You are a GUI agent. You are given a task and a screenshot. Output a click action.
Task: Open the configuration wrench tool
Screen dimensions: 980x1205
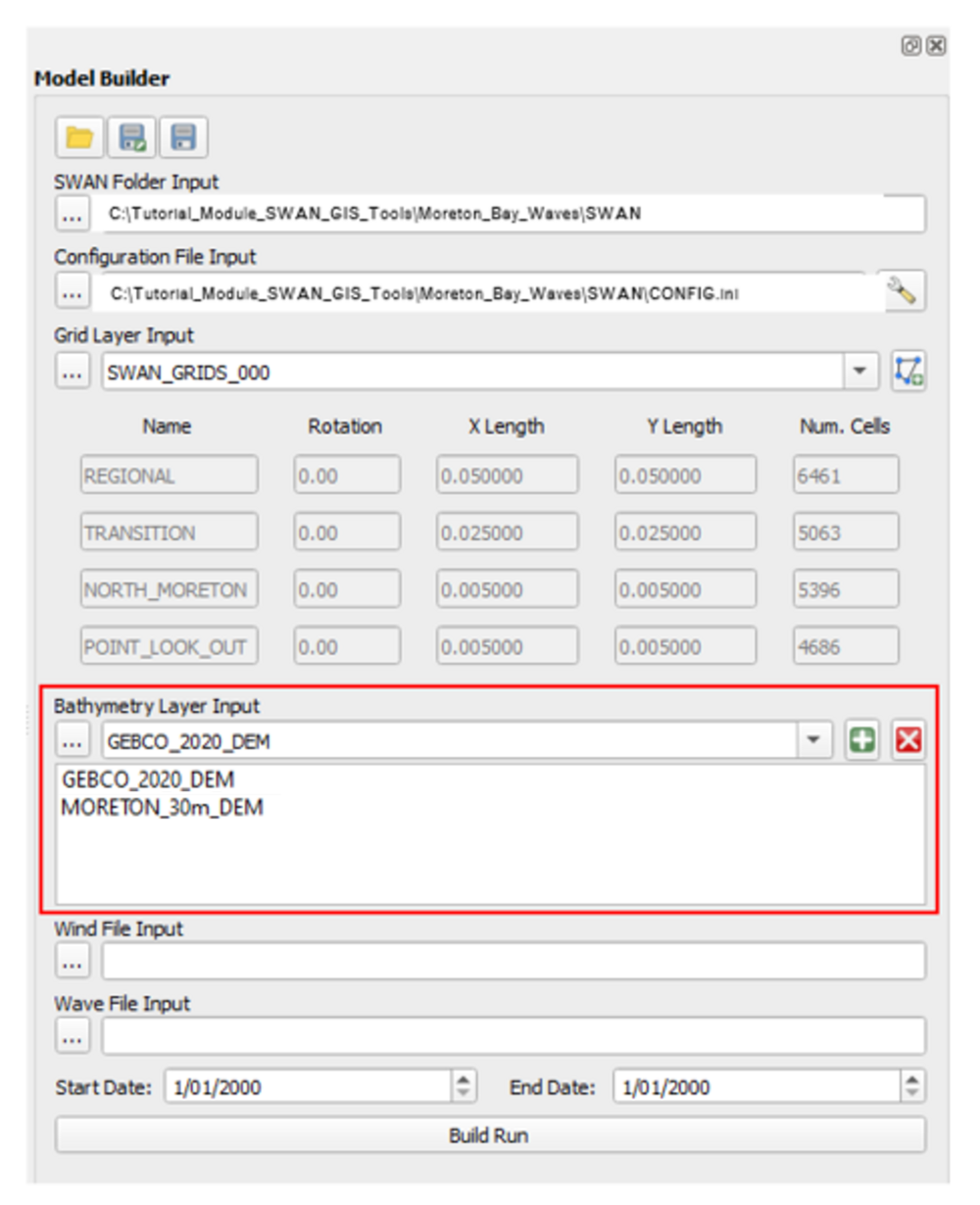tap(905, 288)
